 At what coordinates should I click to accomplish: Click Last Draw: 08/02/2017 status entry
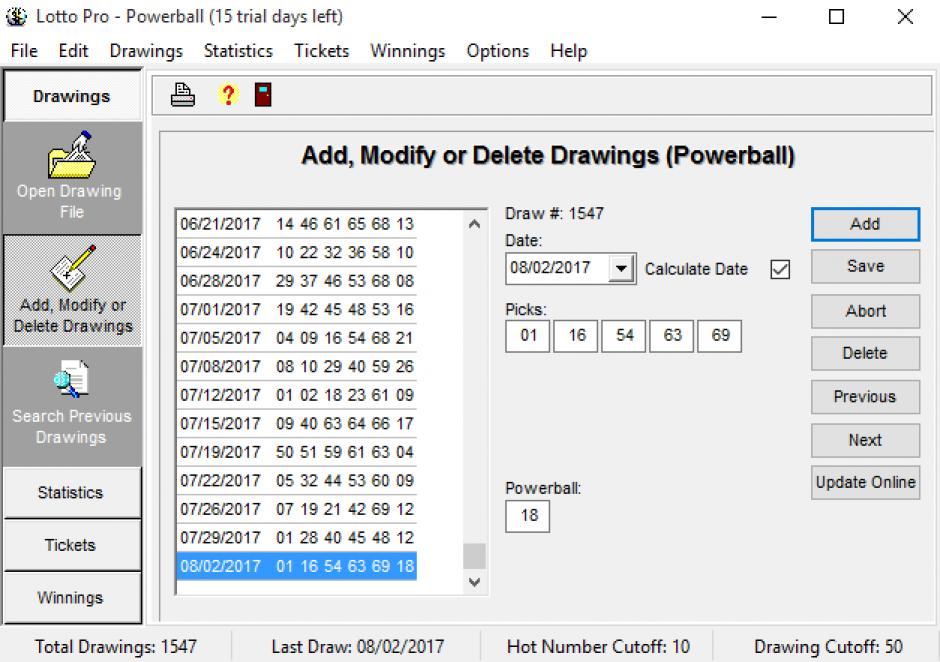pyautogui.click(x=358, y=646)
